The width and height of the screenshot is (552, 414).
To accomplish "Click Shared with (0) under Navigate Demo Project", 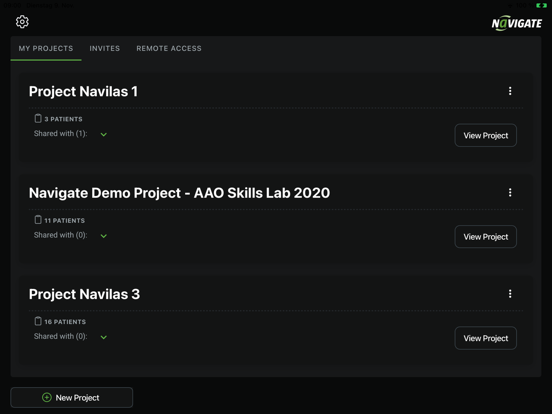I will 61,235.
